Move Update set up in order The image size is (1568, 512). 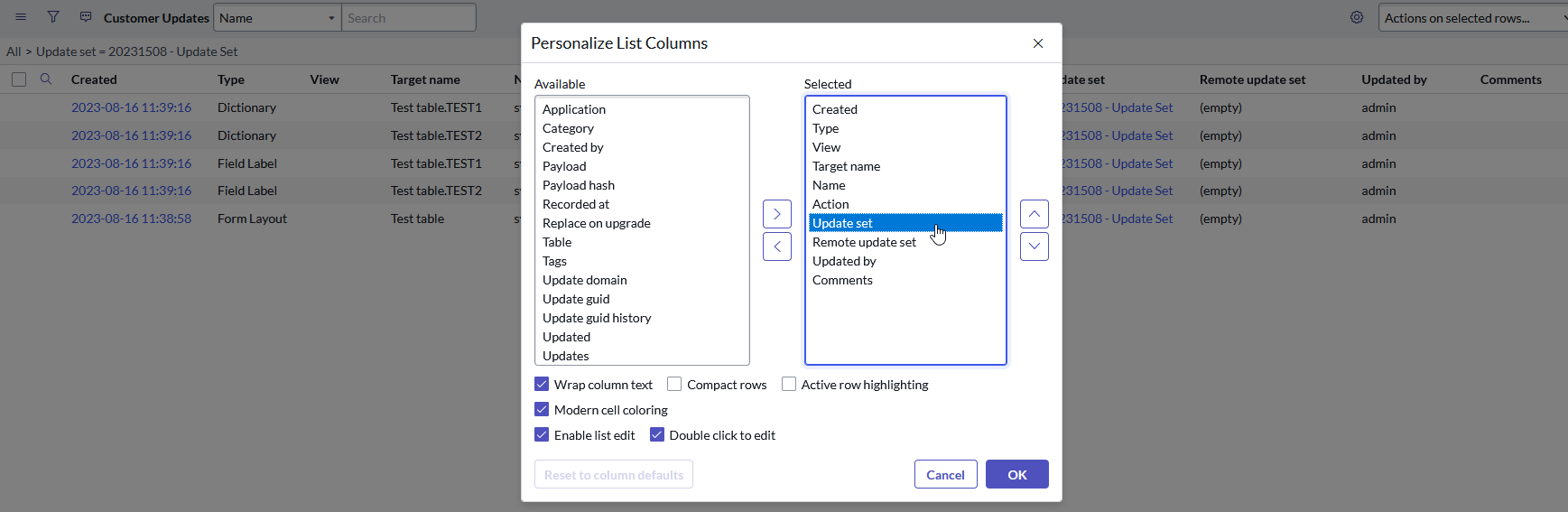[x=1035, y=214]
